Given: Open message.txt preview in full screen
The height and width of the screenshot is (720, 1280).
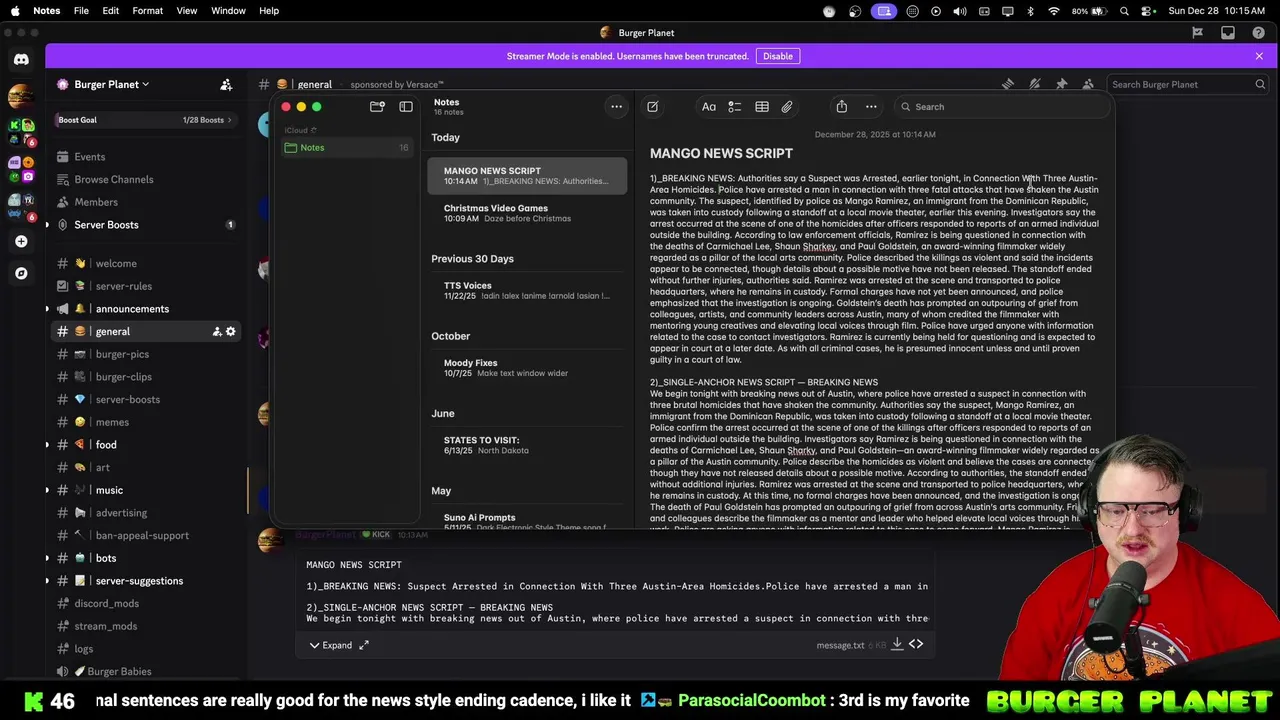Looking at the screenshot, I should 364,646.
